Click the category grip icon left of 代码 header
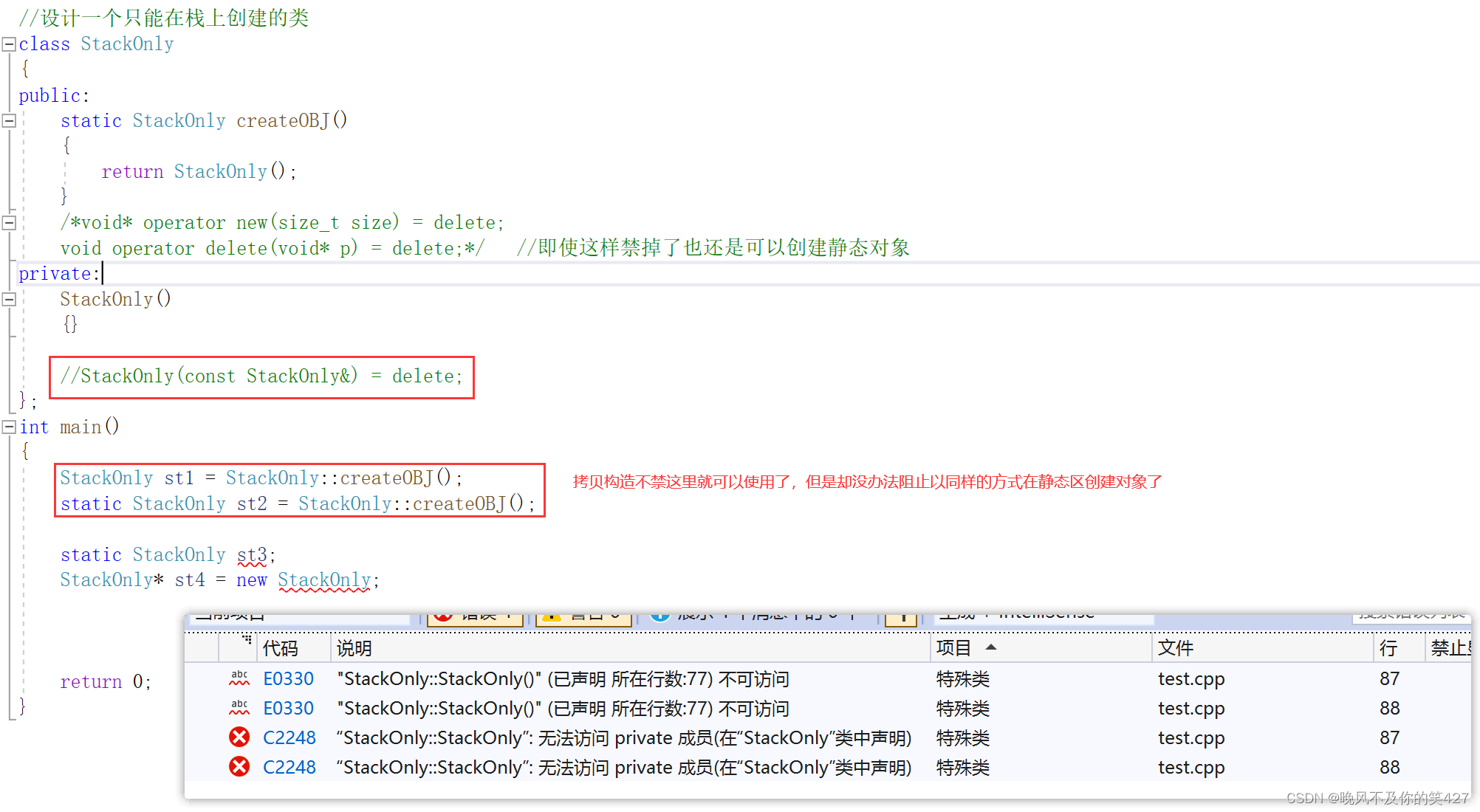The image size is (1480, 812). (x=247, y=639)
